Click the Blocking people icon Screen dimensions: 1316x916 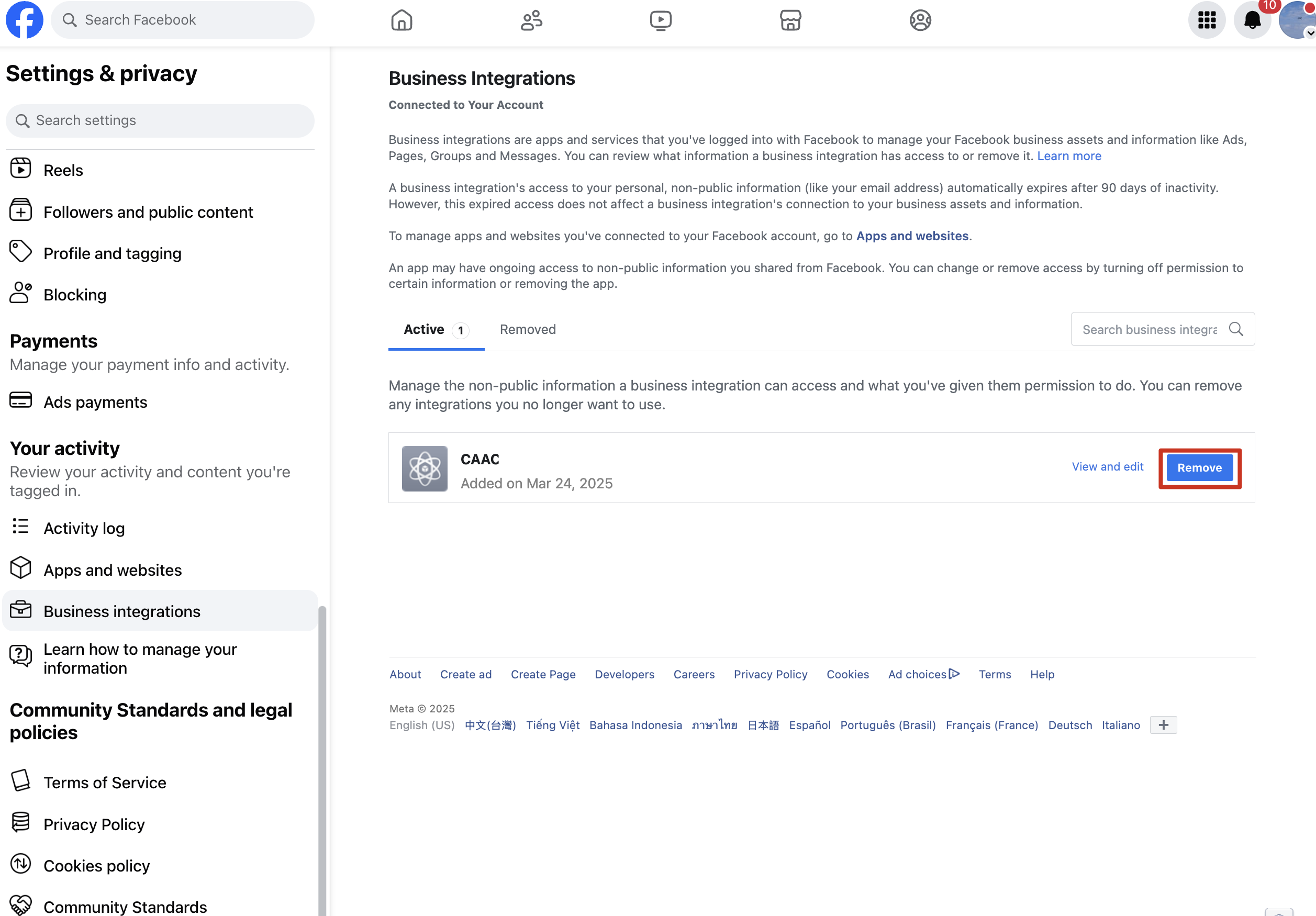click(20, 294)
